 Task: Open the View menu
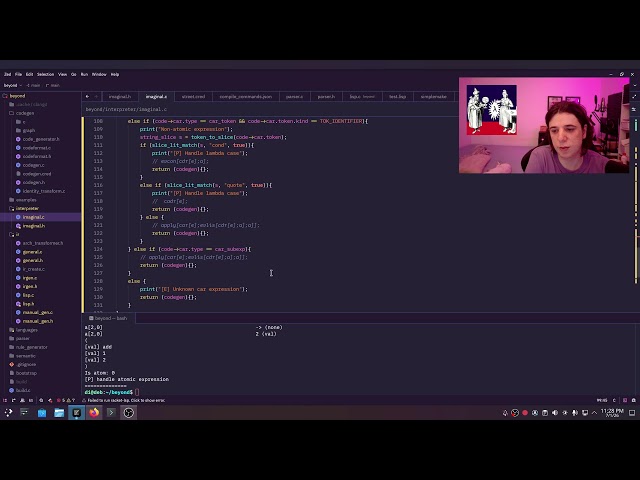62,74
